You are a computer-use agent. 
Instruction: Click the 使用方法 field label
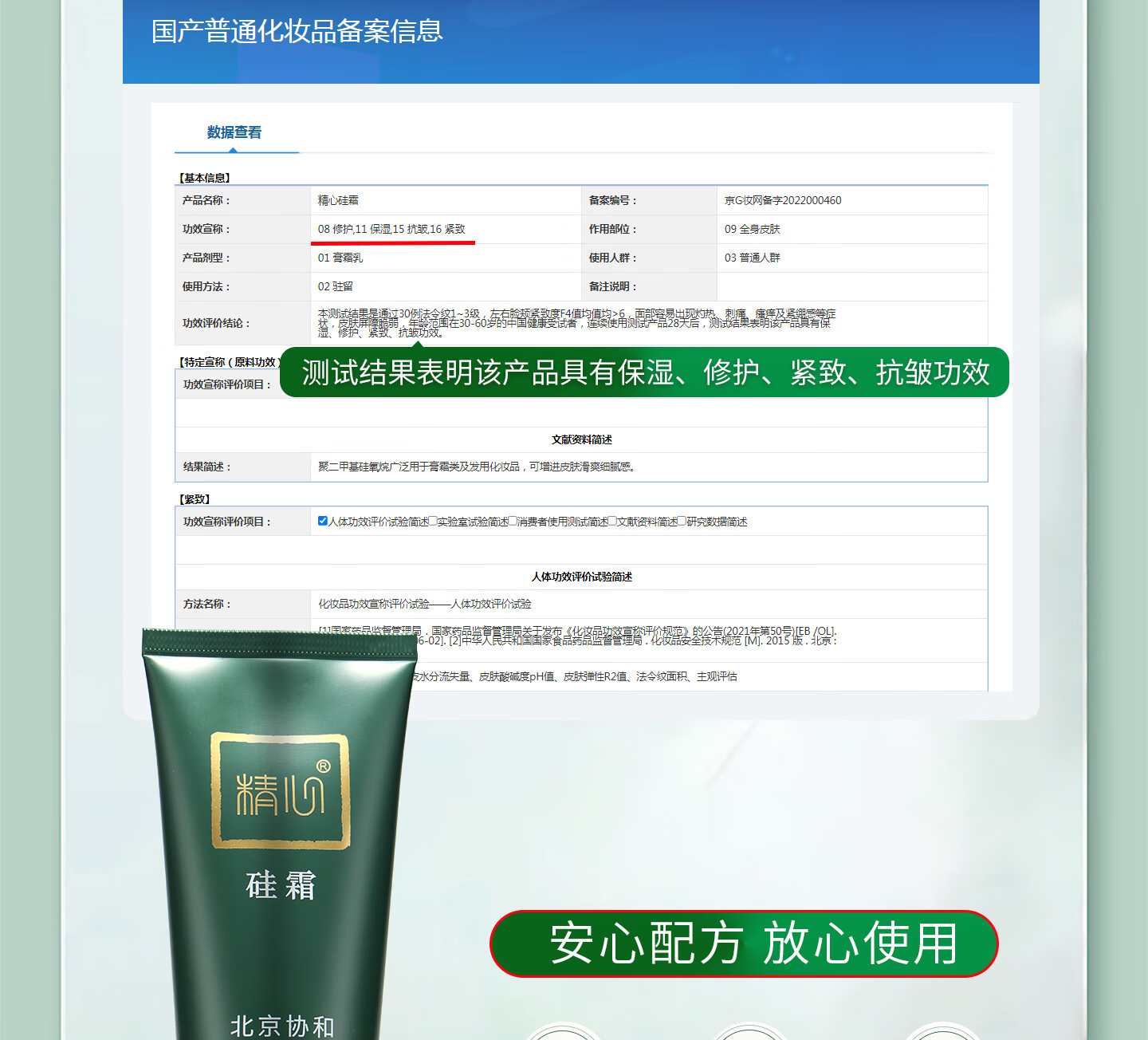coord(206,286)
